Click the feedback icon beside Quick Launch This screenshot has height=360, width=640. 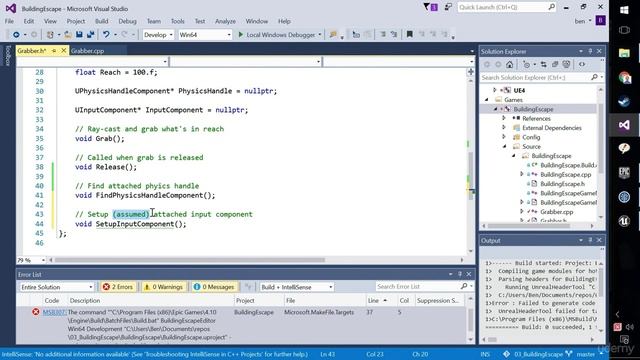pyautogui.click(x=448, y=7)
